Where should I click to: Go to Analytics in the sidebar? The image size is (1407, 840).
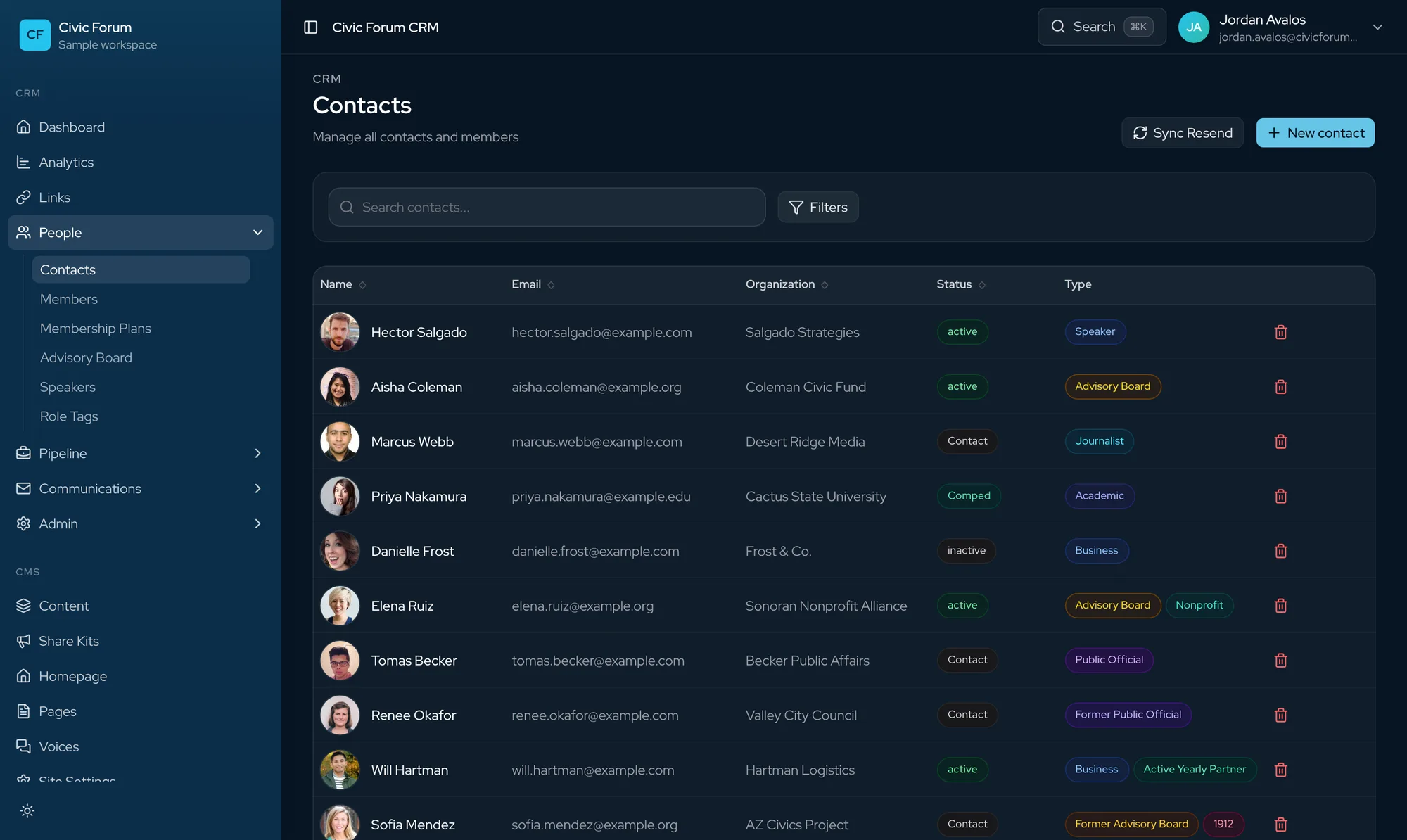pos(141,162)
